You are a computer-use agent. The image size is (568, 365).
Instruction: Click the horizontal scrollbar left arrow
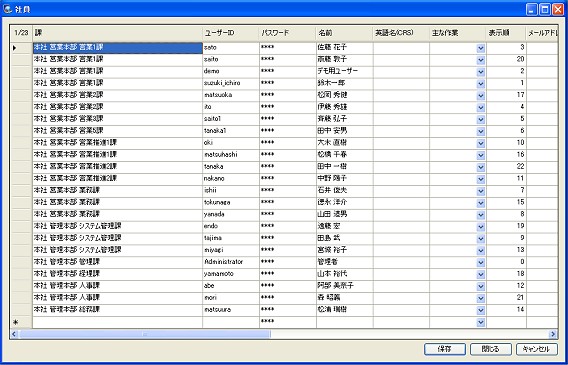[x=14, y=334]
